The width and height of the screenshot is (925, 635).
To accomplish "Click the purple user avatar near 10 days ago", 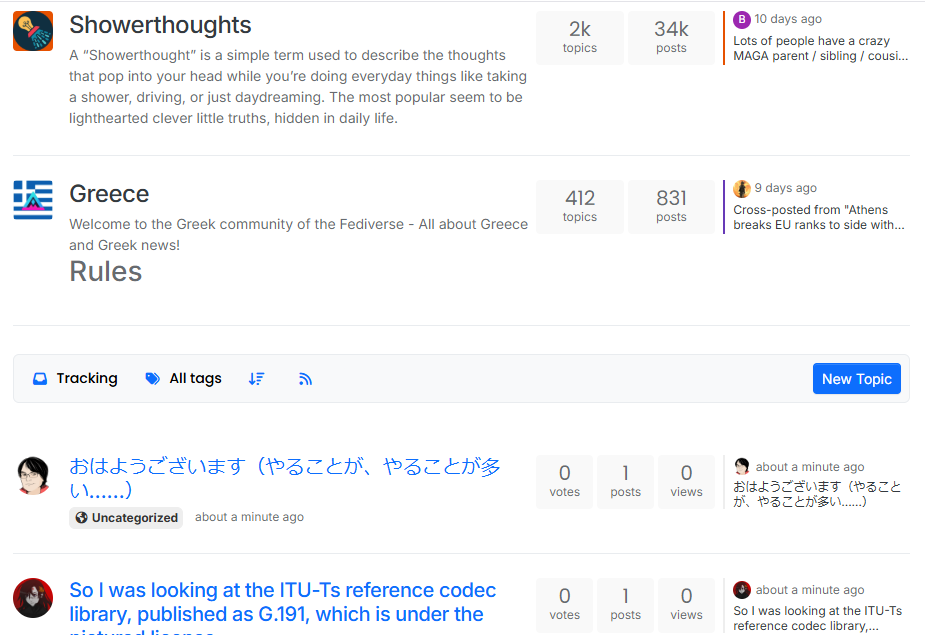I will coord(741,18).
